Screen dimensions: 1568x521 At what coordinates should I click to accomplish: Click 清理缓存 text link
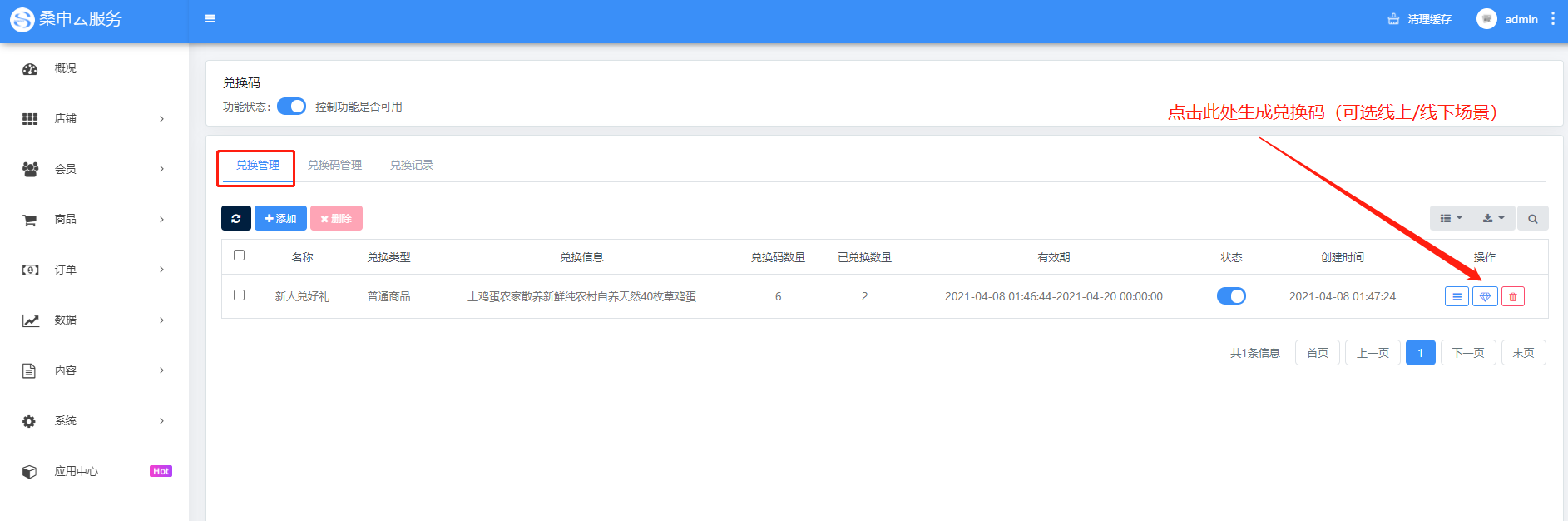pos(1429,19)
